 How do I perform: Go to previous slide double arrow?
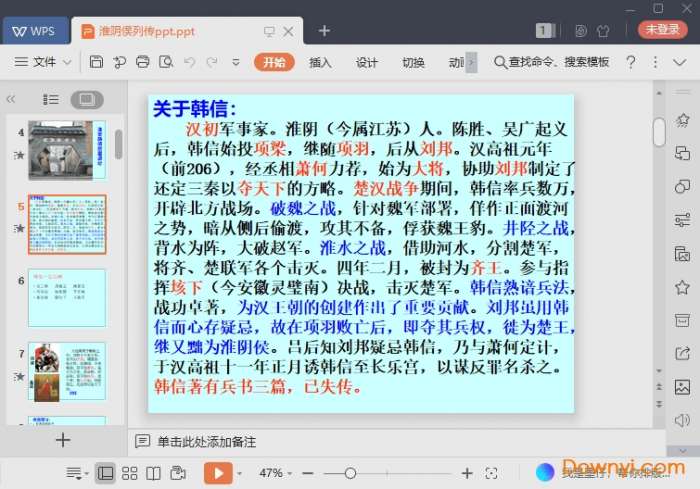point(659,387)
